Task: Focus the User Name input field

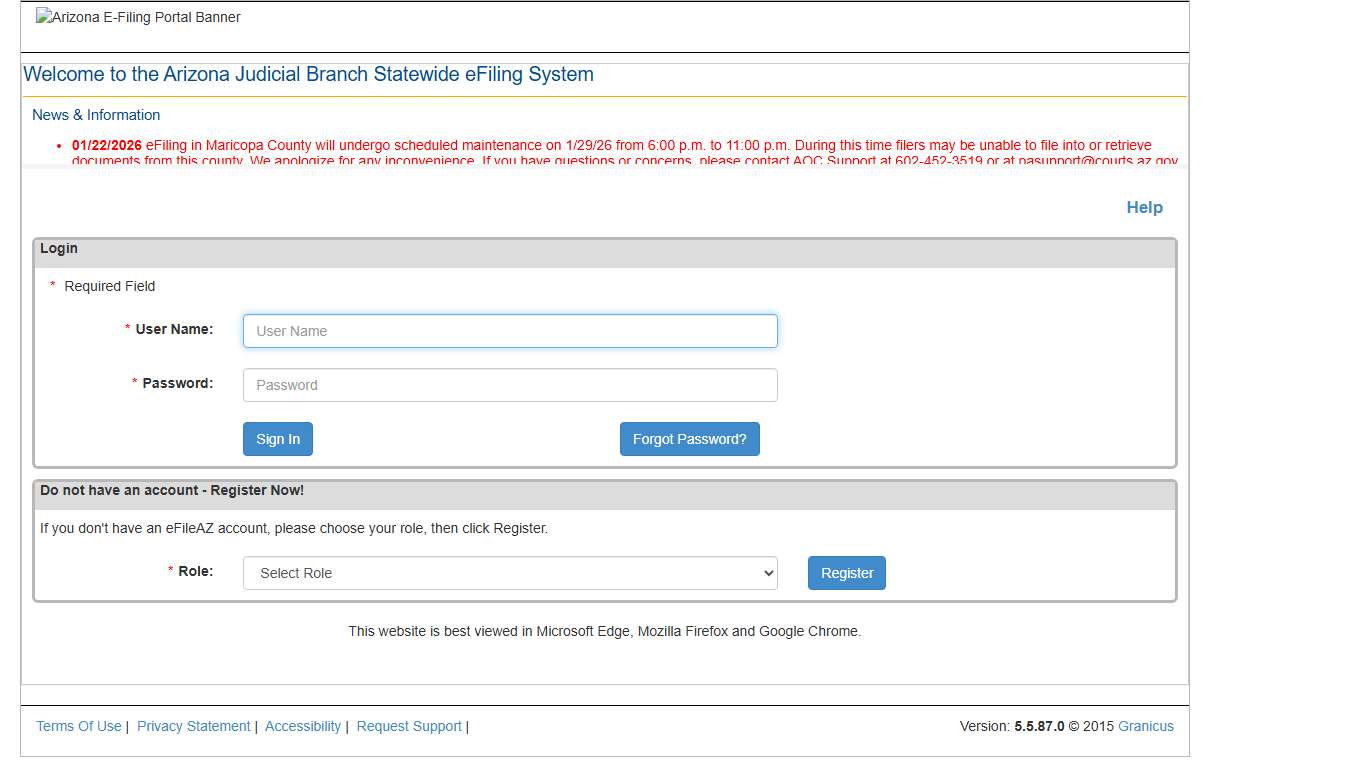Action: click(510, 331)
